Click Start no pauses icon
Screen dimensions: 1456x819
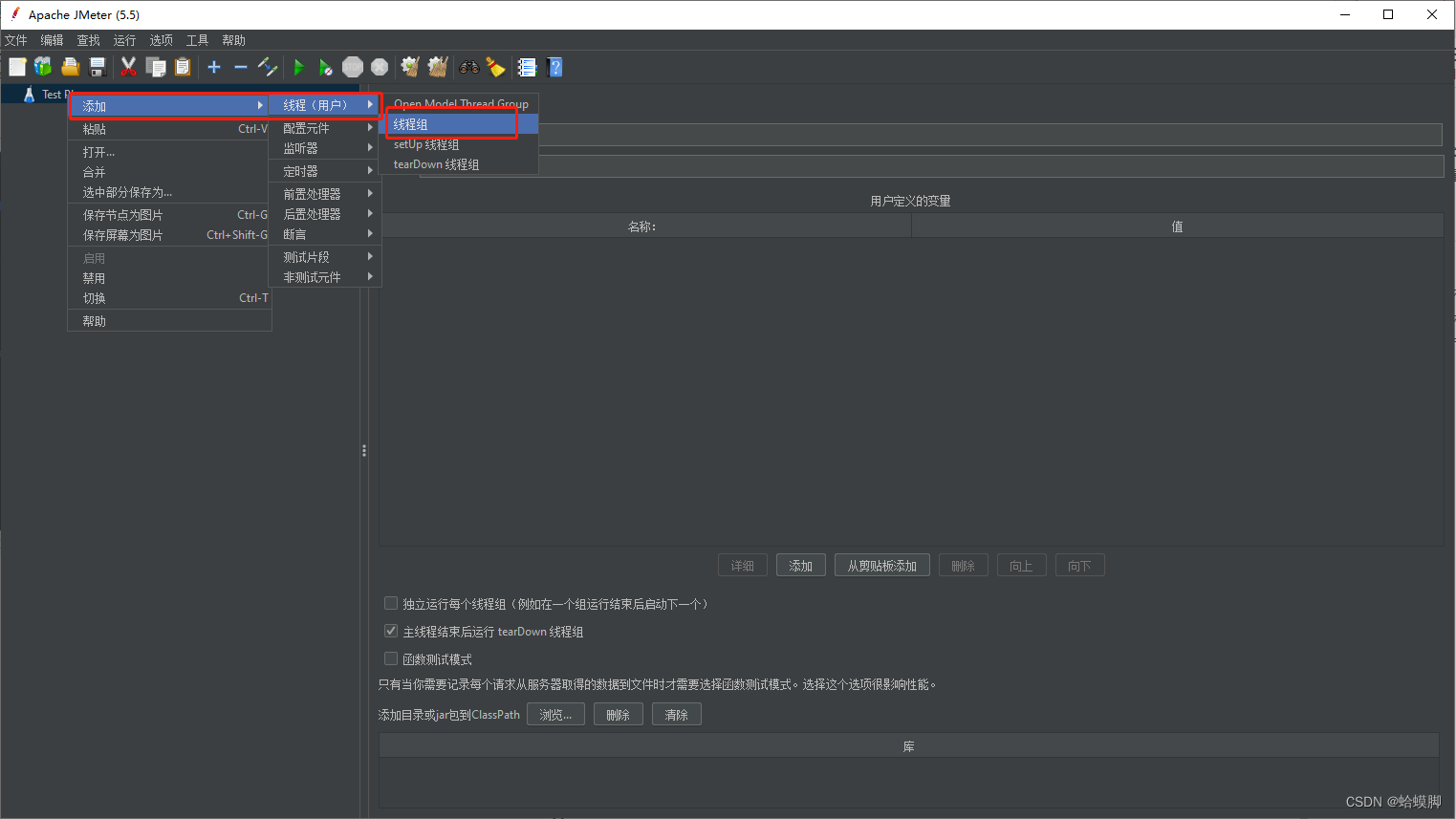(x=325, y=67)
